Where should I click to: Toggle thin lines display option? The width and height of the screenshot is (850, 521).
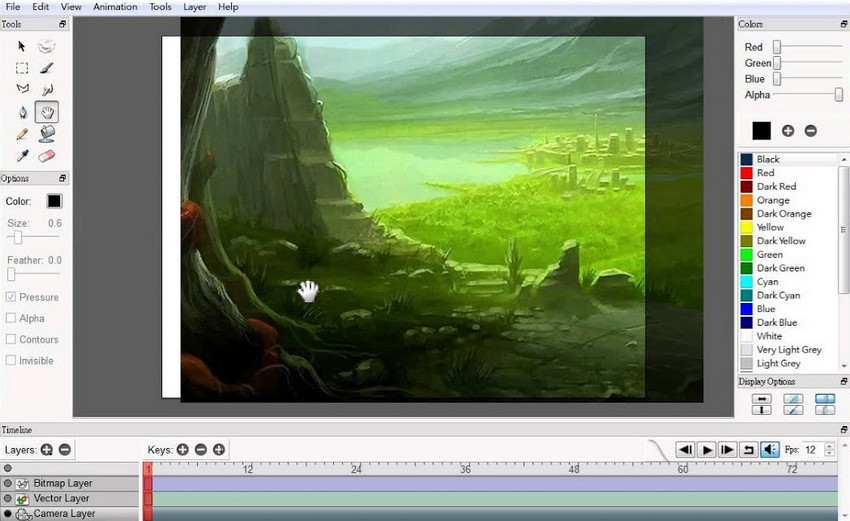[793, 398]
